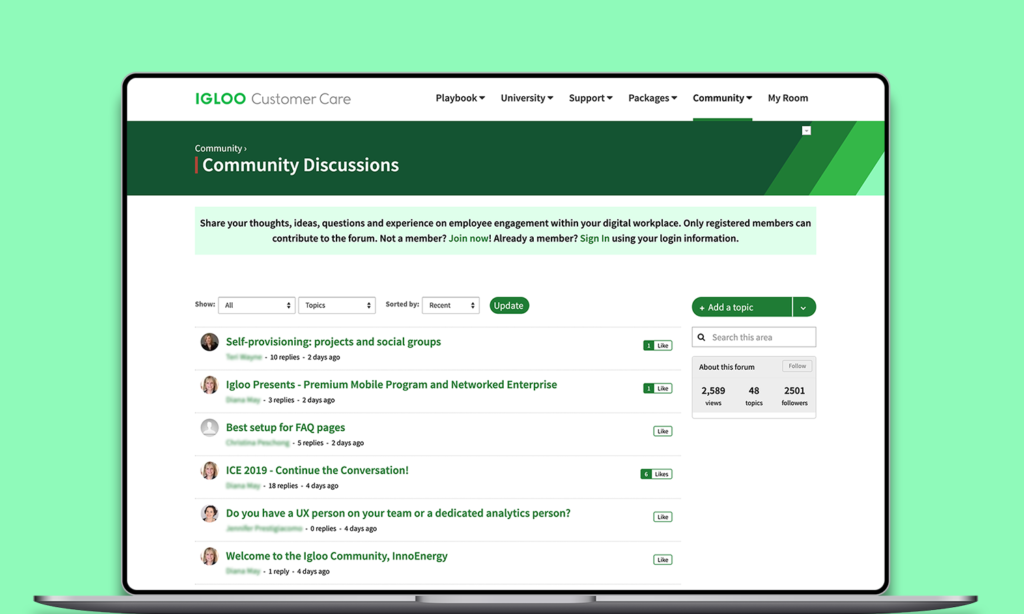Open Teri Wayne's profile avatar
1024x614 pixels.
point(208,341)
